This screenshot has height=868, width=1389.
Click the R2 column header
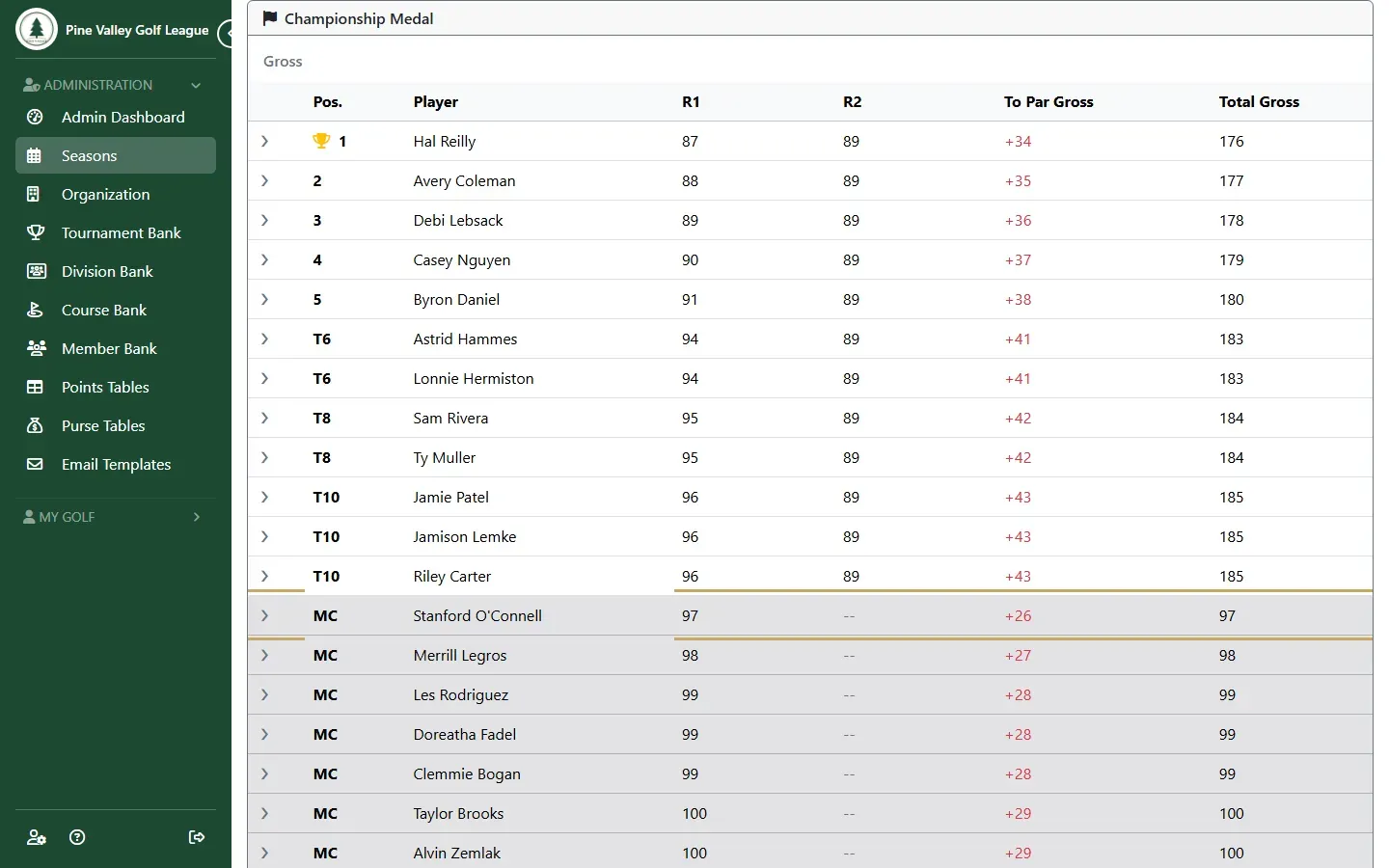click(x=852, y=101)
